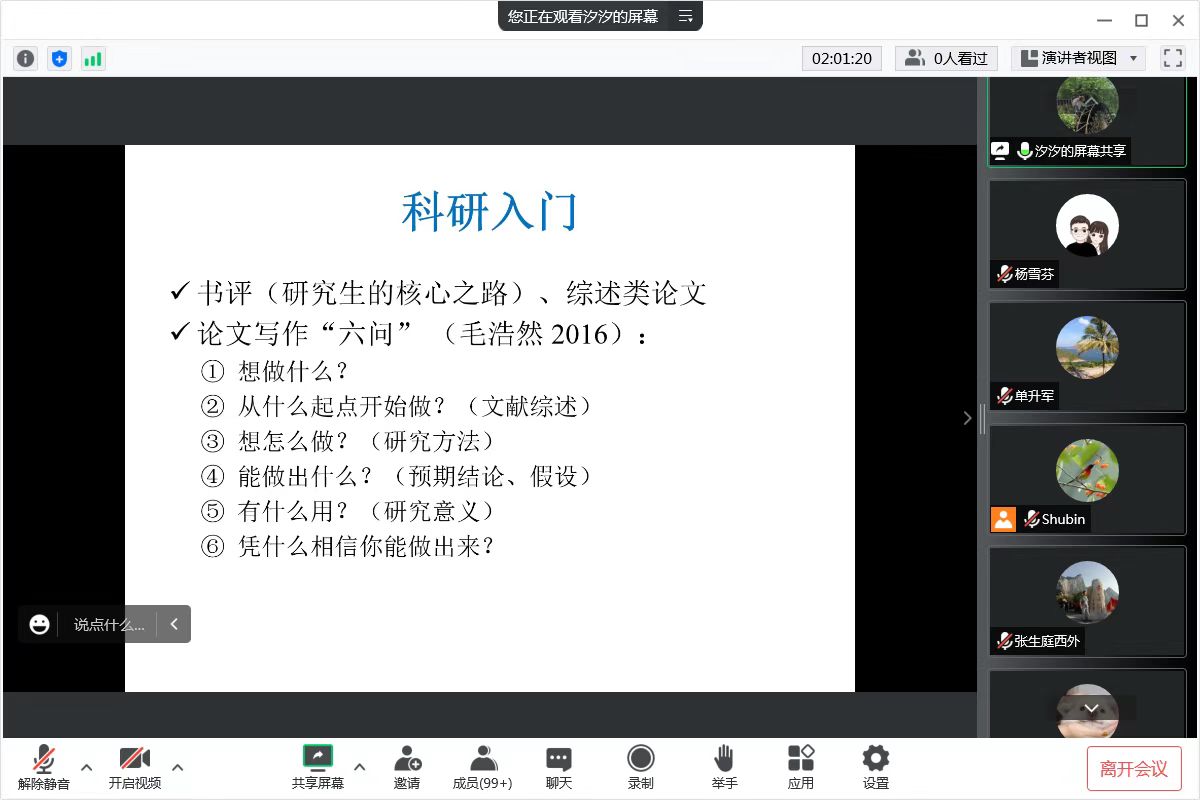The height and width of the screenshot is (800, 1200).
Task: Click the red 离开会议 button
Action: click(x=1134, y=768)
